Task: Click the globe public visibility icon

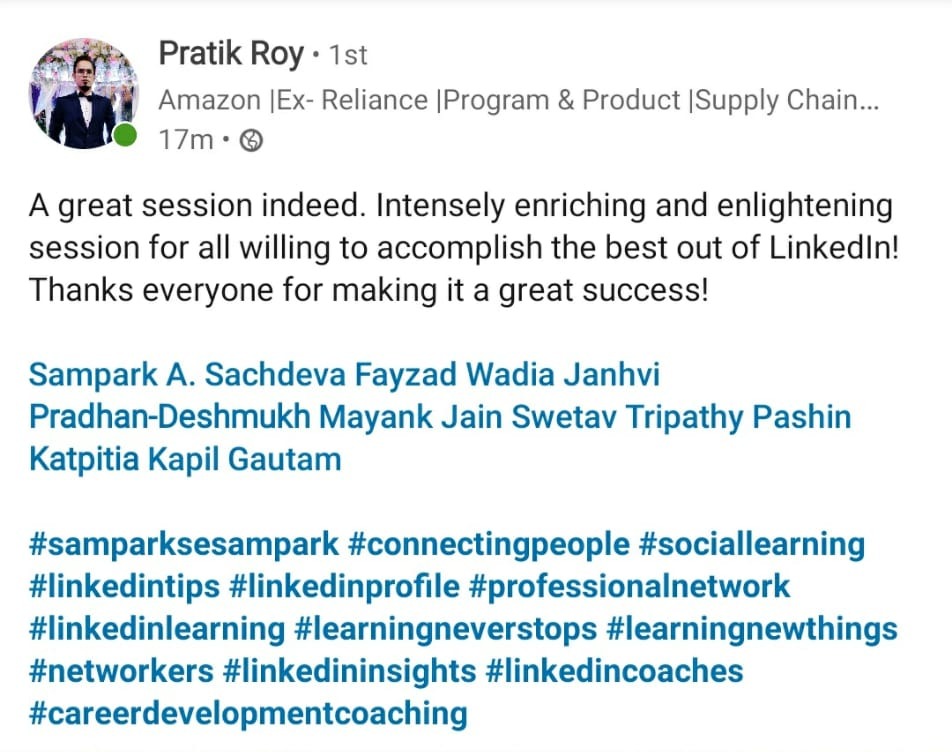Action: pos(253,141)
